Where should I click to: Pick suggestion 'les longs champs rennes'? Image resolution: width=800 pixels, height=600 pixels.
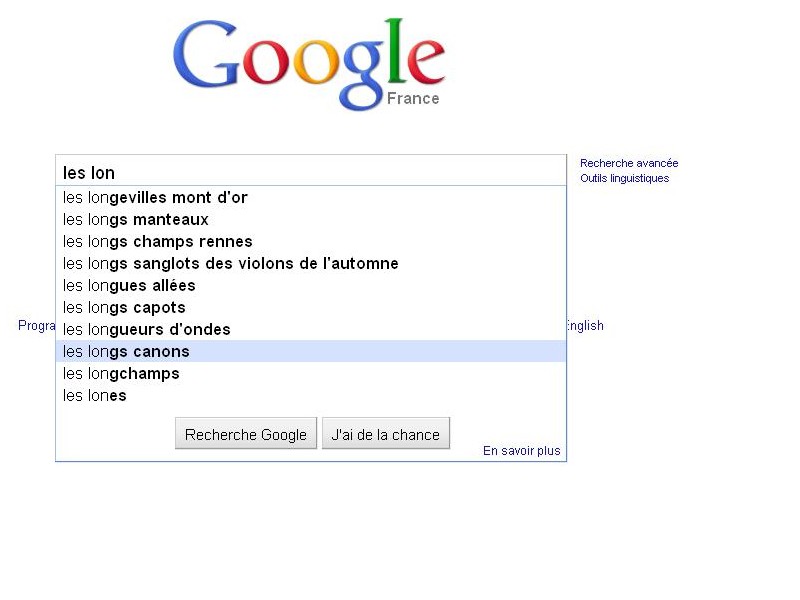point(311,241)
